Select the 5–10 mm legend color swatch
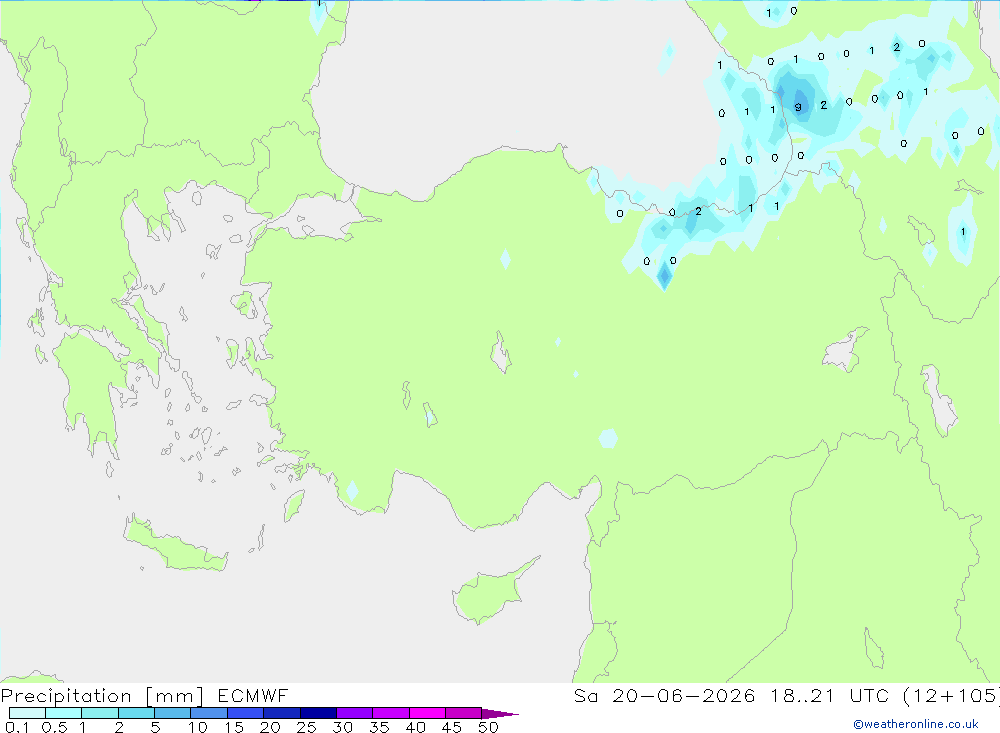This screenshot has height=733, width=1000. [173, 713]
